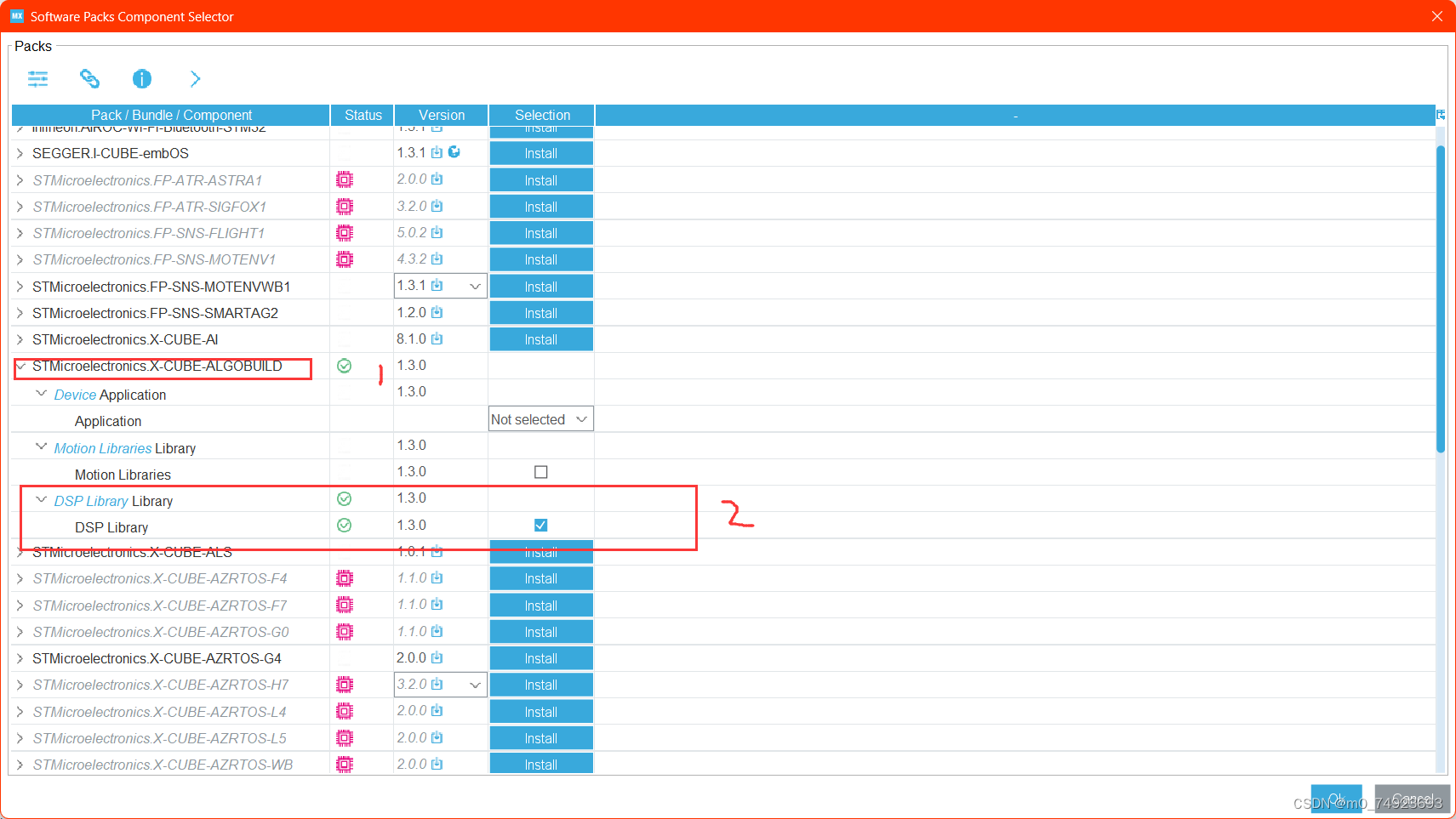Click the download icon beside FP-SNS-SMARTAG2 version 1.2.0

tap(437, 312)
